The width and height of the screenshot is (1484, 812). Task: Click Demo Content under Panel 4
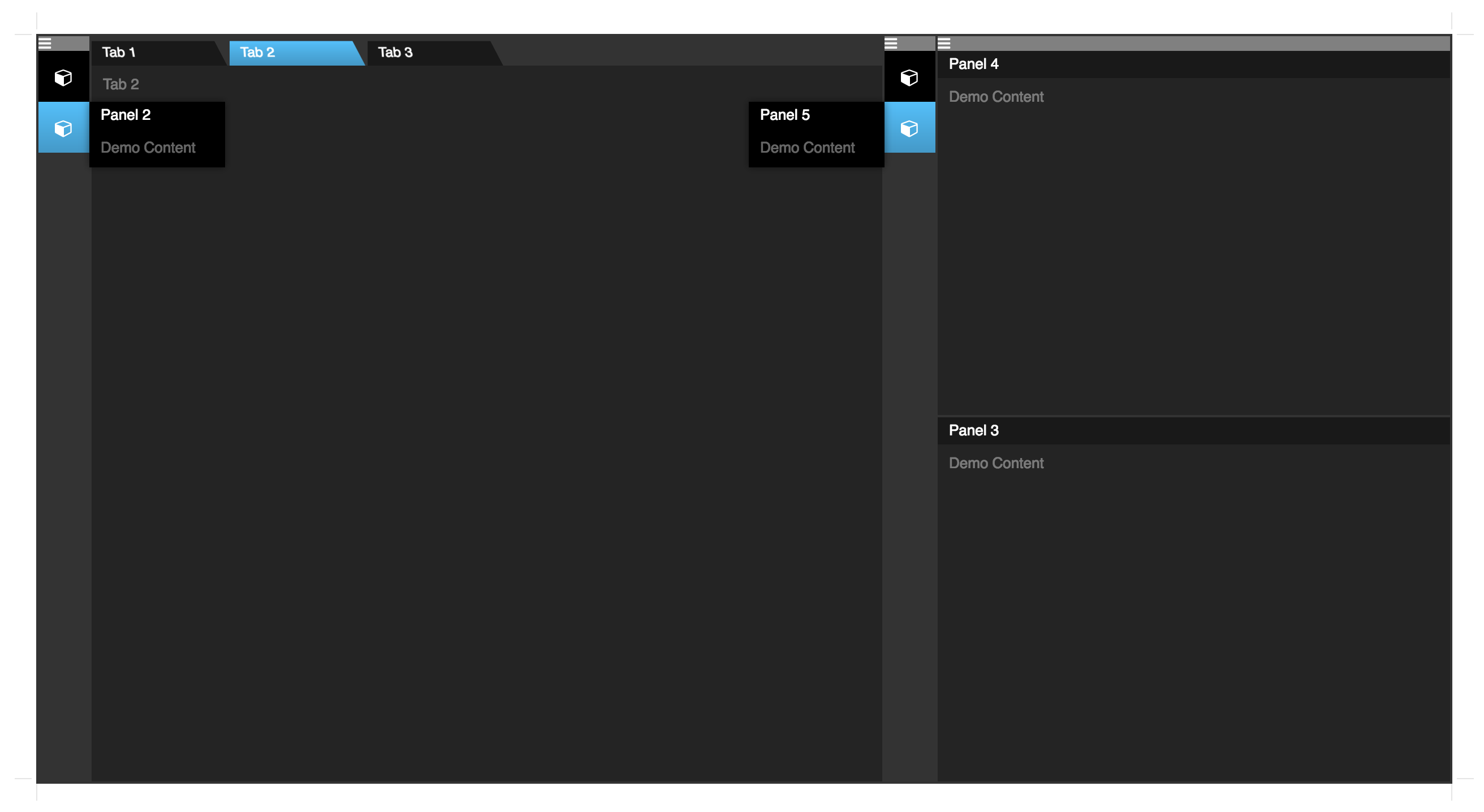point(995,97)
